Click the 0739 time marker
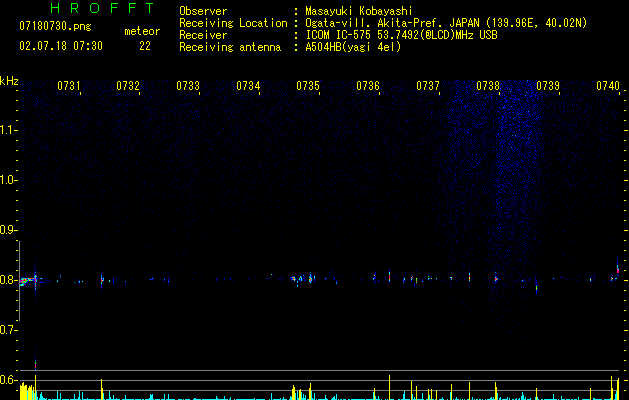629x400 pixels. point(548,85)
